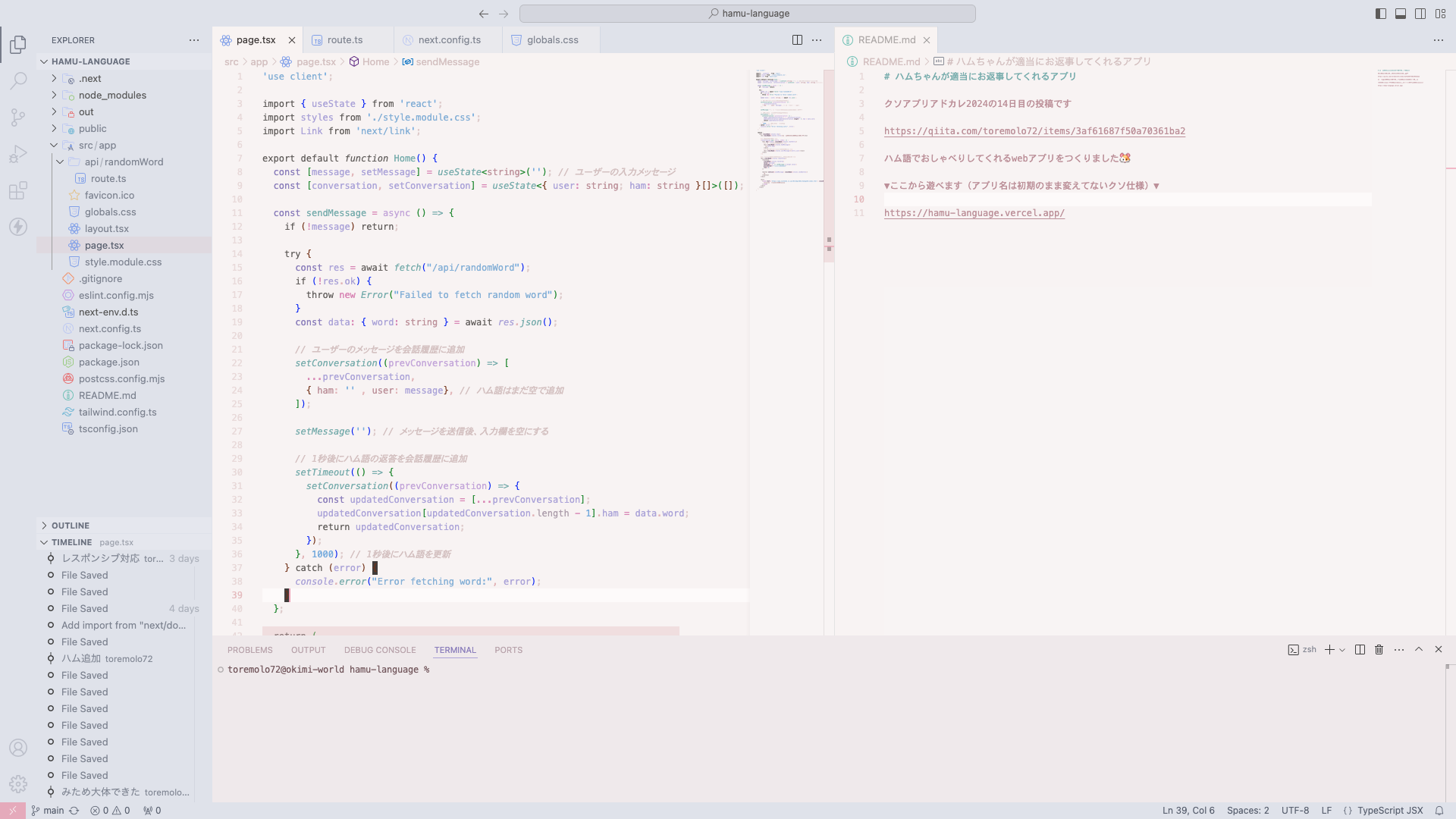
Task: Expand the node_modules folder
Action: (112, 96)
